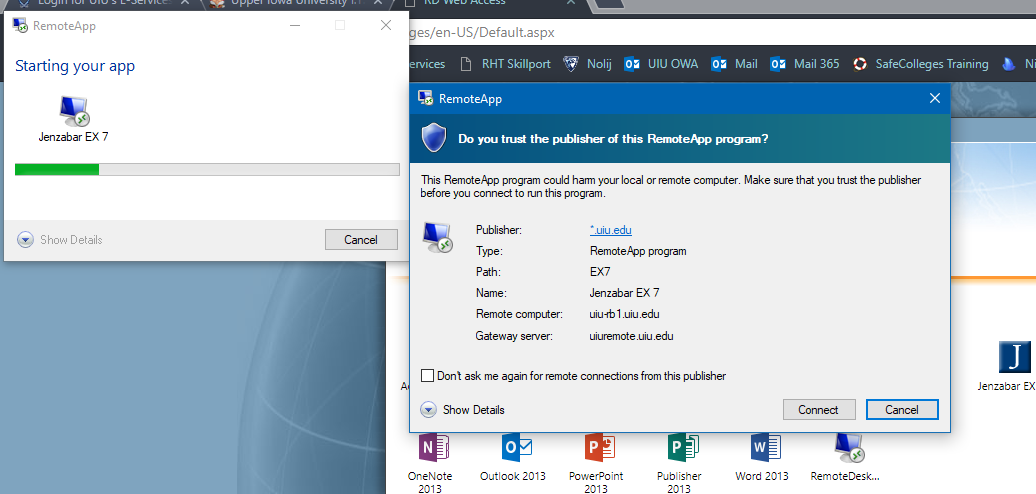Click the Jenzabar EX 7 icon in Starting window
This screenshot has height=494, width=1036.
coord(73,113)
